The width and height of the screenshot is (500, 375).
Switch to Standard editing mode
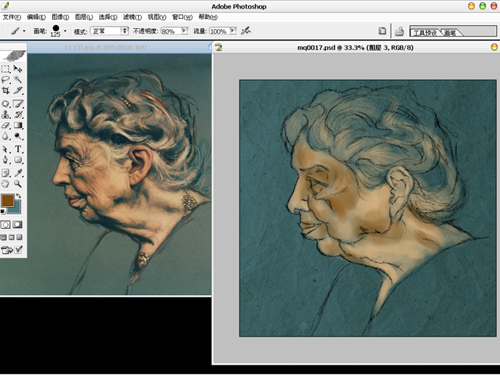tap(6, 225)
